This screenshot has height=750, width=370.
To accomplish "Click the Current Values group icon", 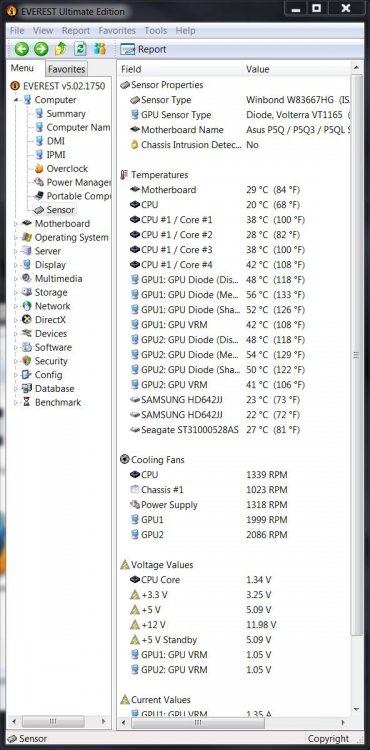I will click(x=125, y=700).
